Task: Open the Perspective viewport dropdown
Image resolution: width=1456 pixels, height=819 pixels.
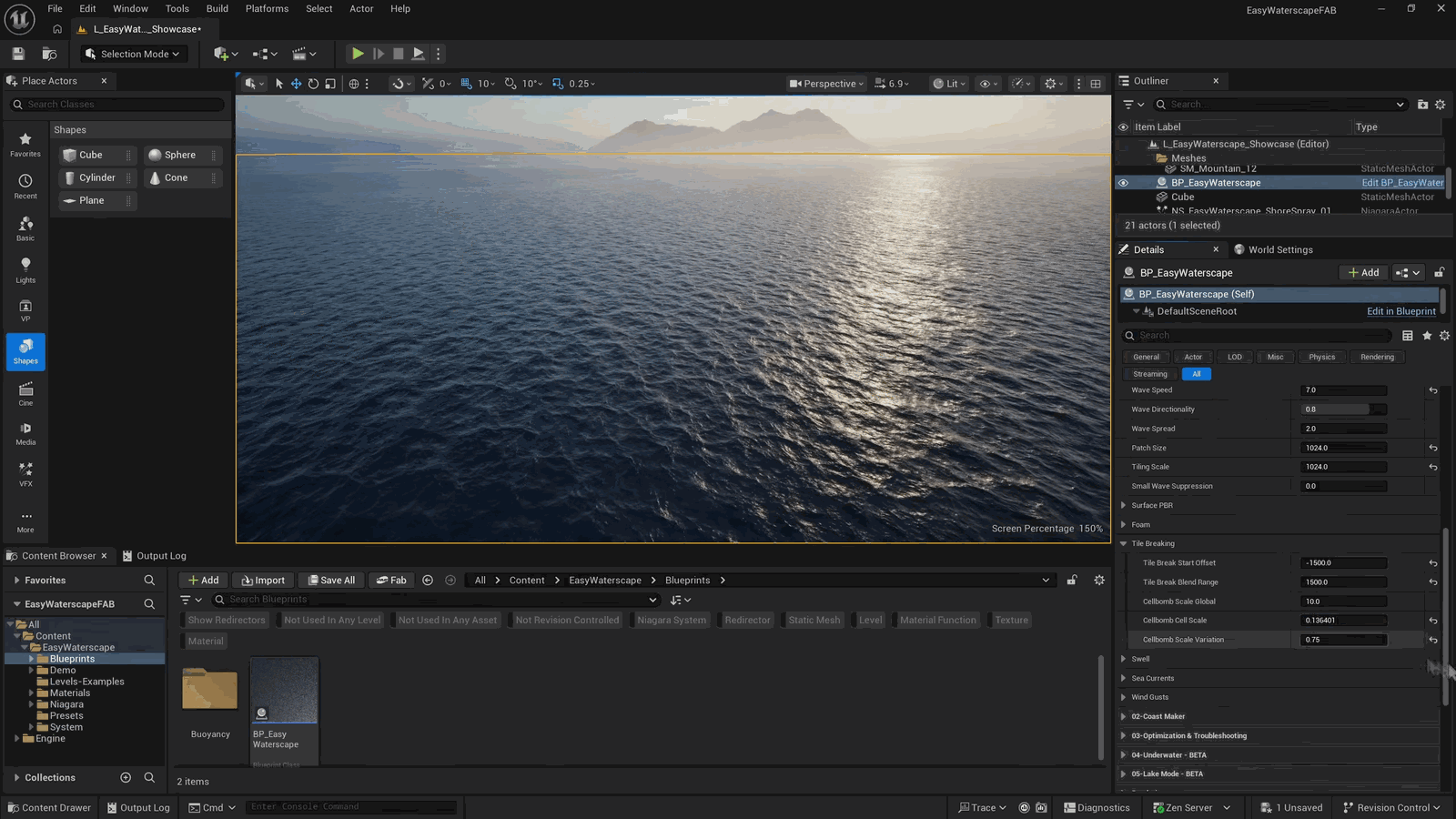Action: coord(826,84)
